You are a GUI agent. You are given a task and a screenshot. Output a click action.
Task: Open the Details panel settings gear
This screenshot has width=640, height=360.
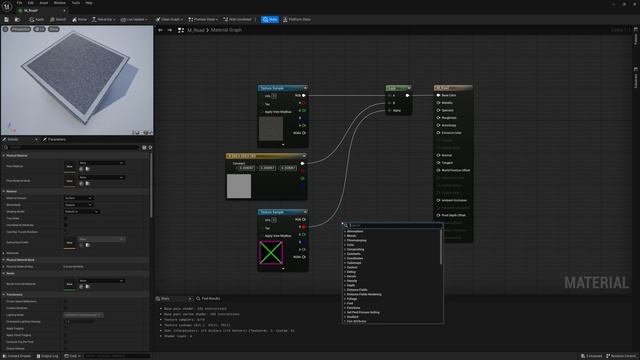tap(150, 147)
